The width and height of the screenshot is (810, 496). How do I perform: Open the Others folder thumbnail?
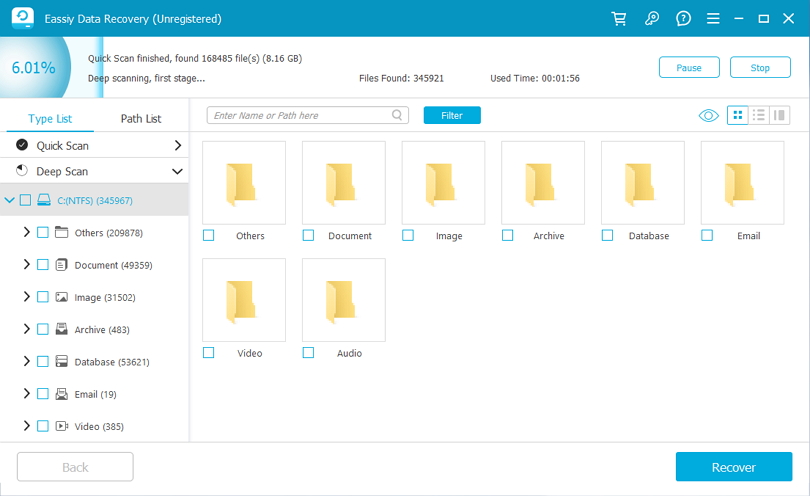pos(244,183)
